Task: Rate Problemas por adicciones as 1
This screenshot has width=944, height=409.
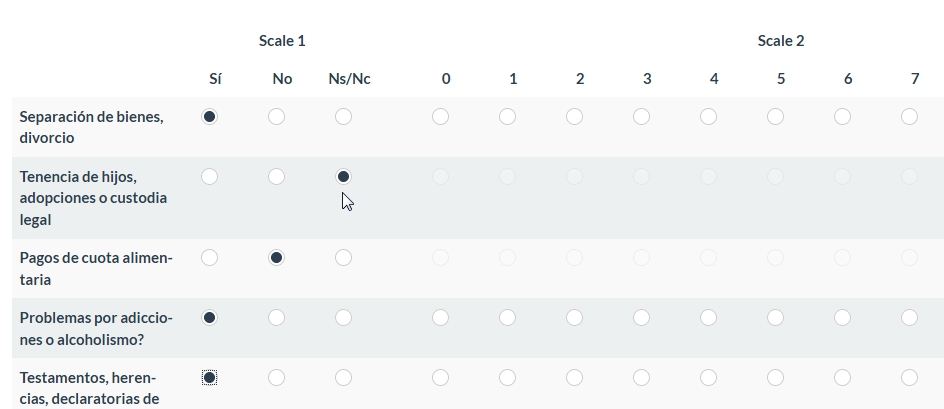Action: click(507, 318)
